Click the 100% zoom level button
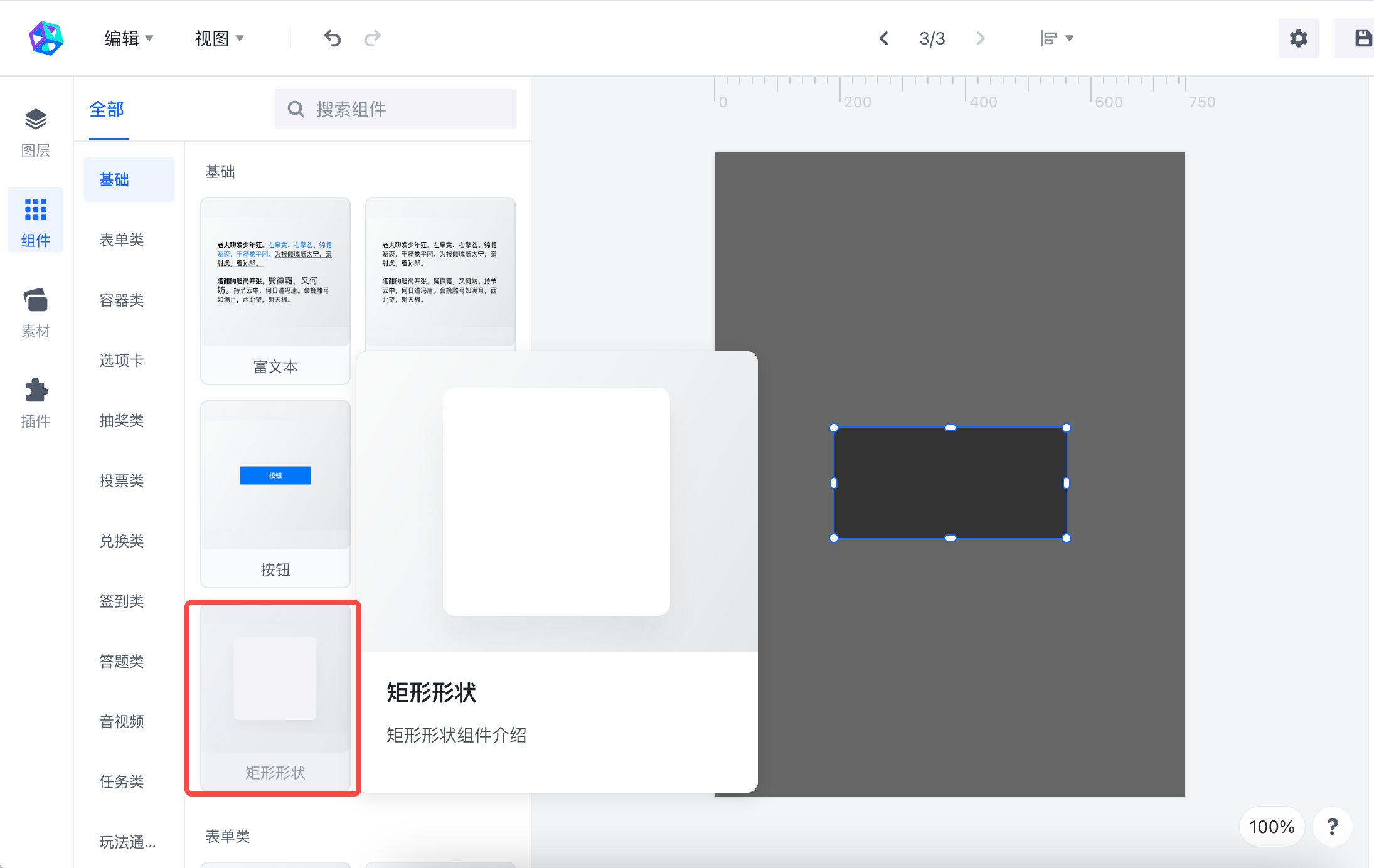 (1272, 827)
